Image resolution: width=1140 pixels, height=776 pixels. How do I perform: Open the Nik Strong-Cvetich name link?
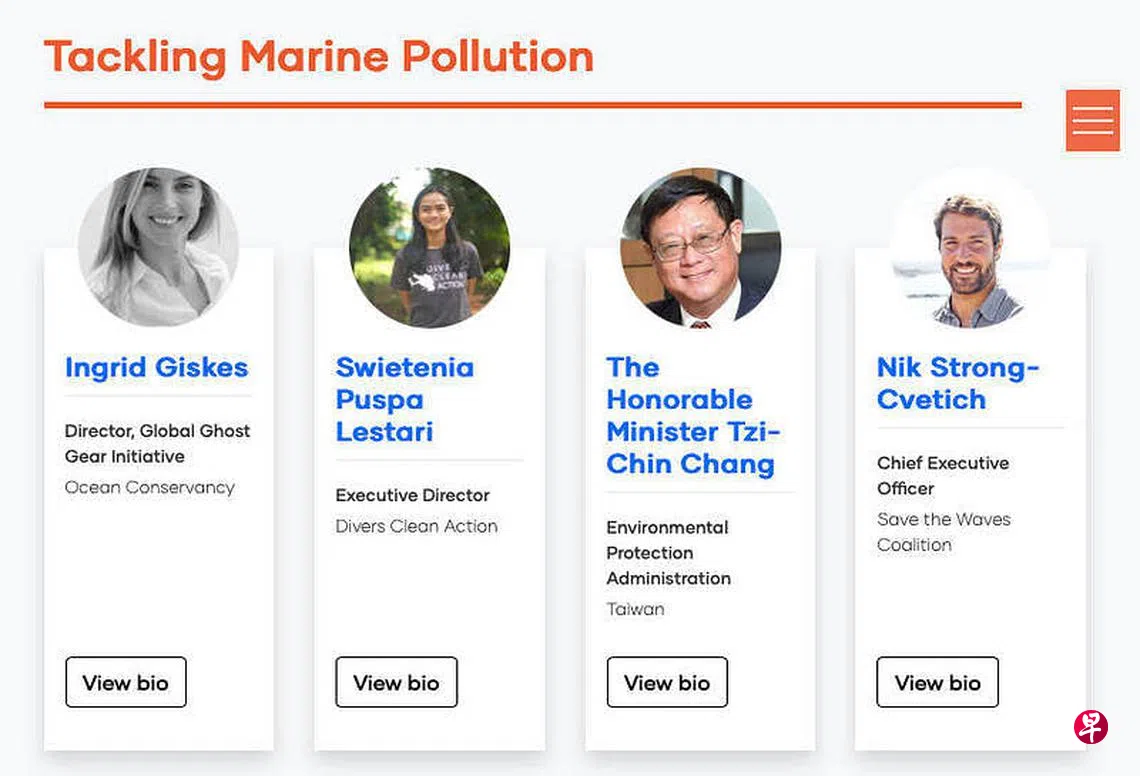(x=957, y=383)
